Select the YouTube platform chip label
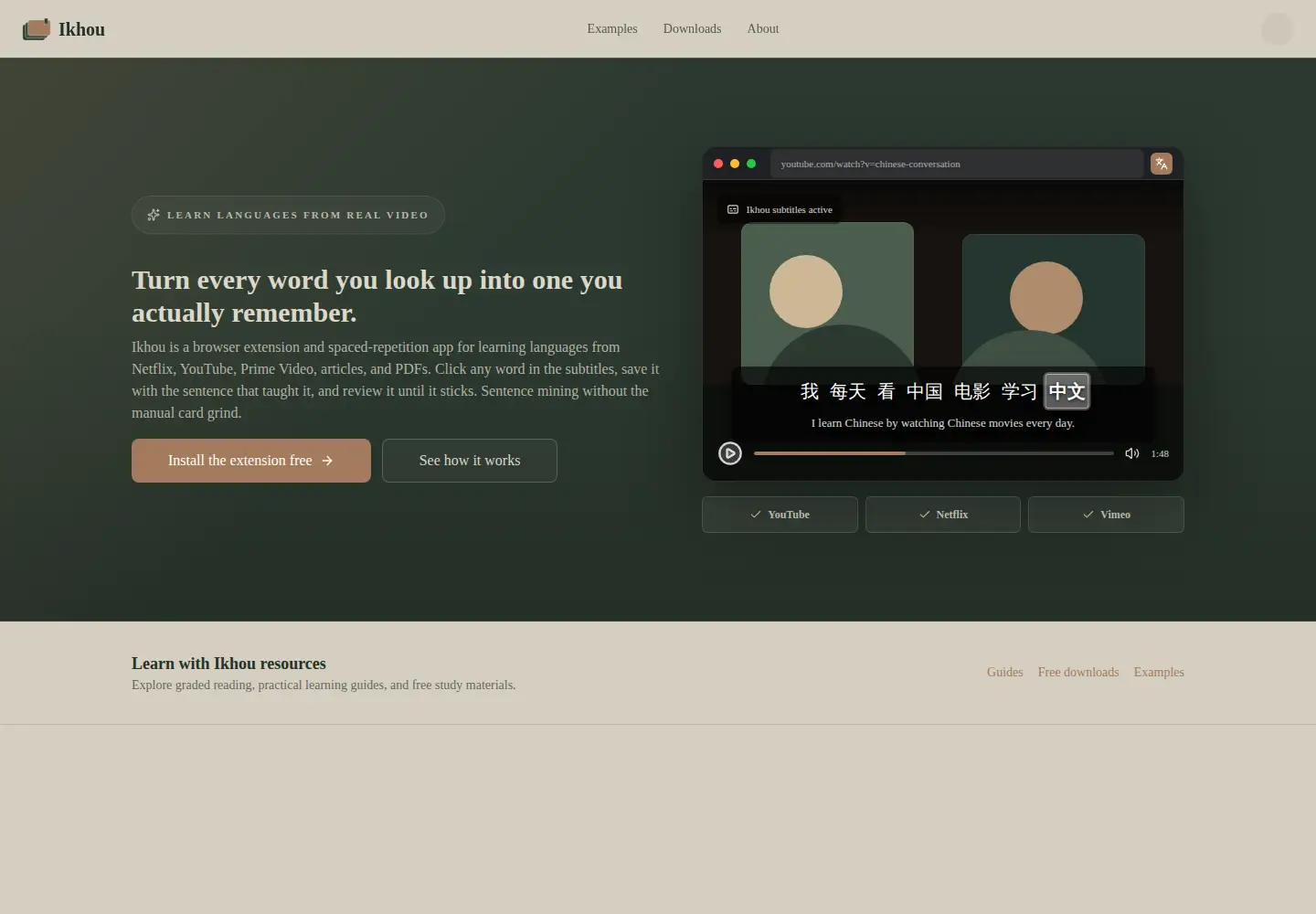This screenshot has height=914, width=1316. pos(789,515)
